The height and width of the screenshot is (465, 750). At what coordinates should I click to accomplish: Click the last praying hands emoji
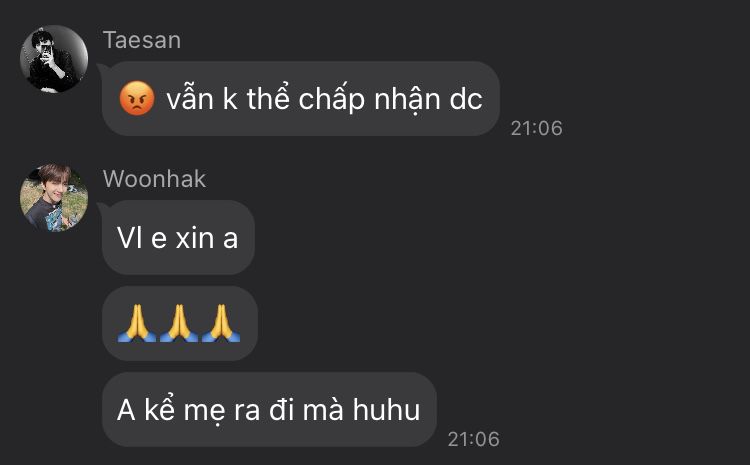221,323
